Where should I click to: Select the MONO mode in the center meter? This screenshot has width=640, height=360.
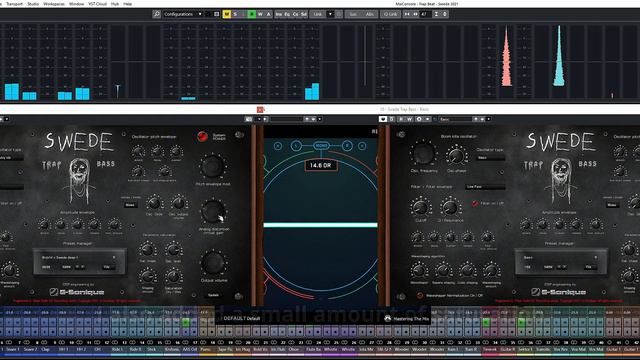tap(321, 145)
